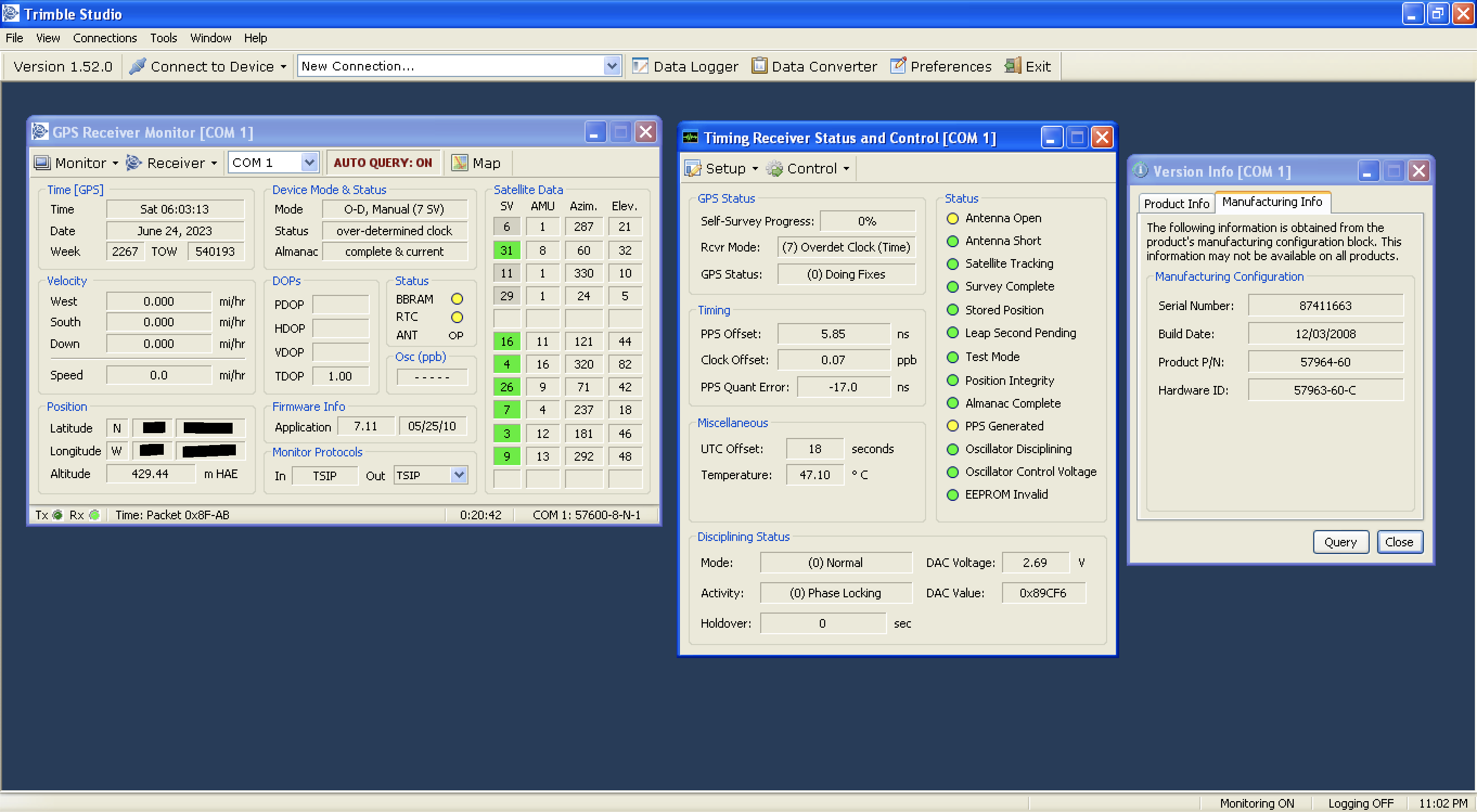
Task: Click the Connect to Device plug icon
Action: [138, 66]
